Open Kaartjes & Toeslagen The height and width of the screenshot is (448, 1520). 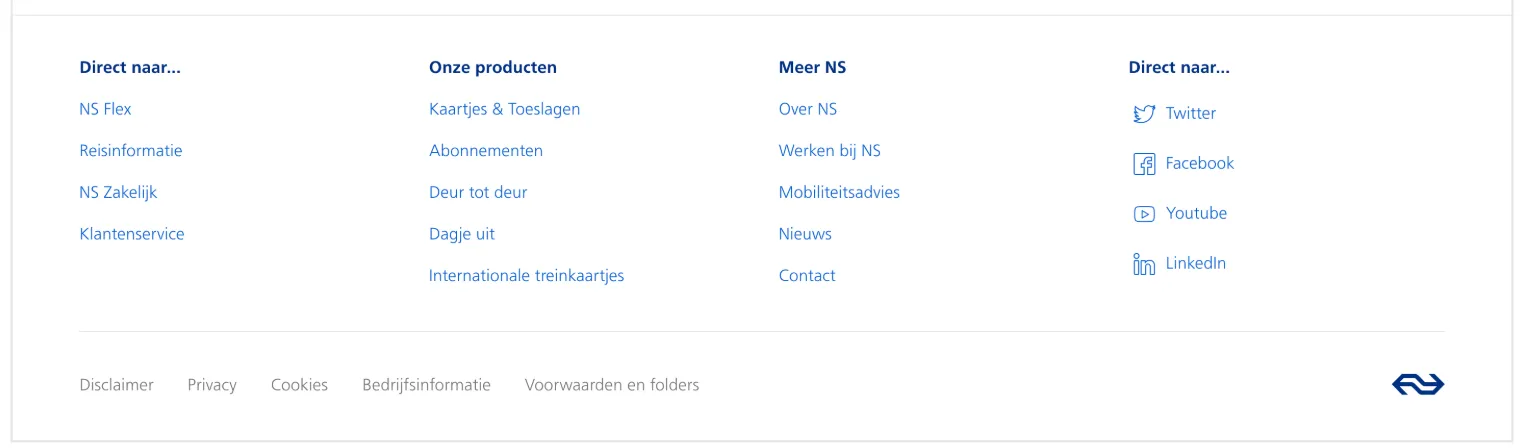(504, 109)
